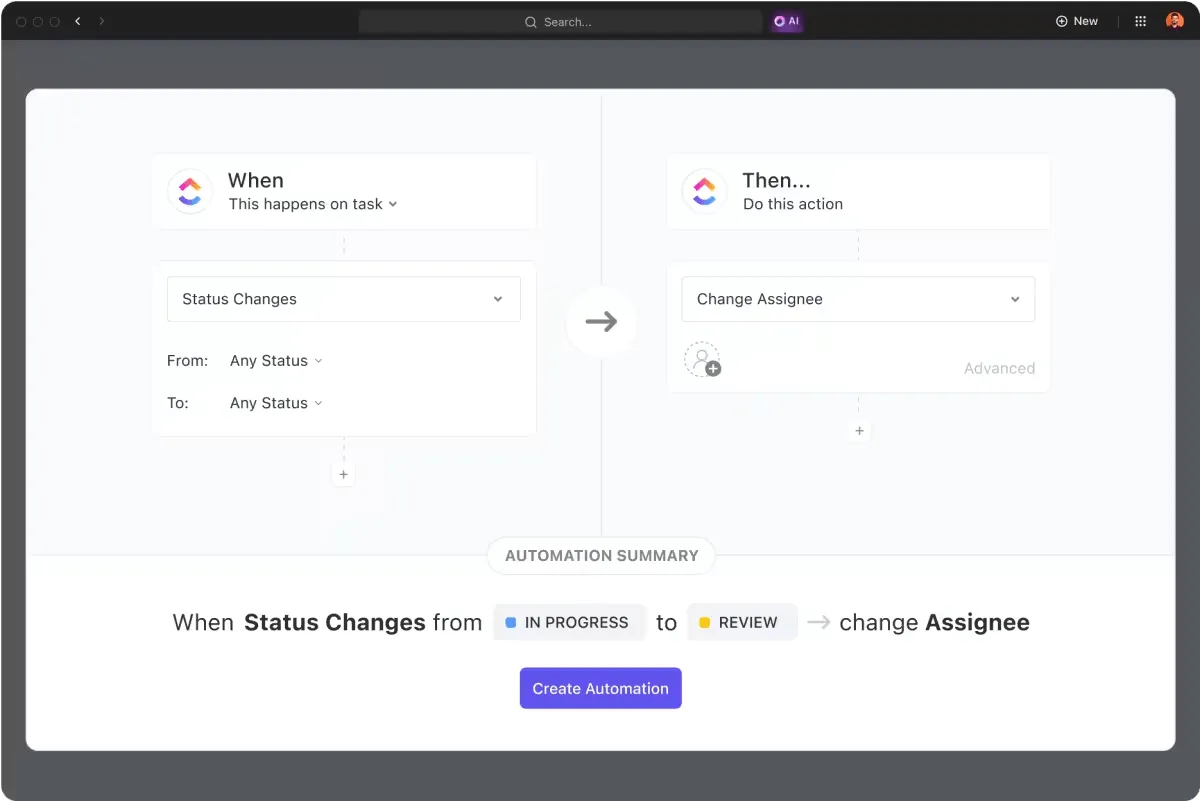Click the Create Automation button

click(x=601, y=688)
